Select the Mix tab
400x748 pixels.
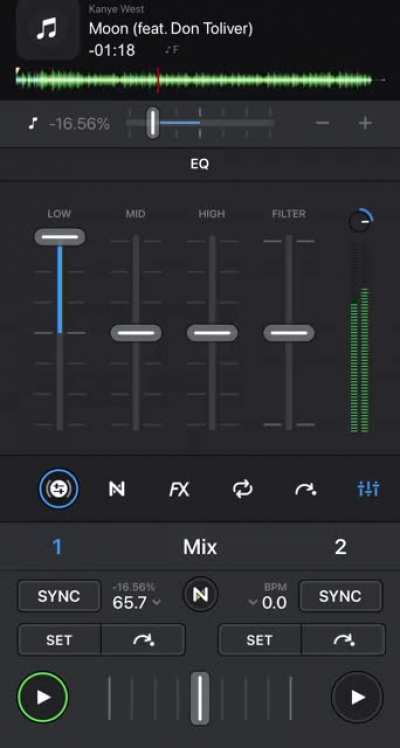coord(200,547)
